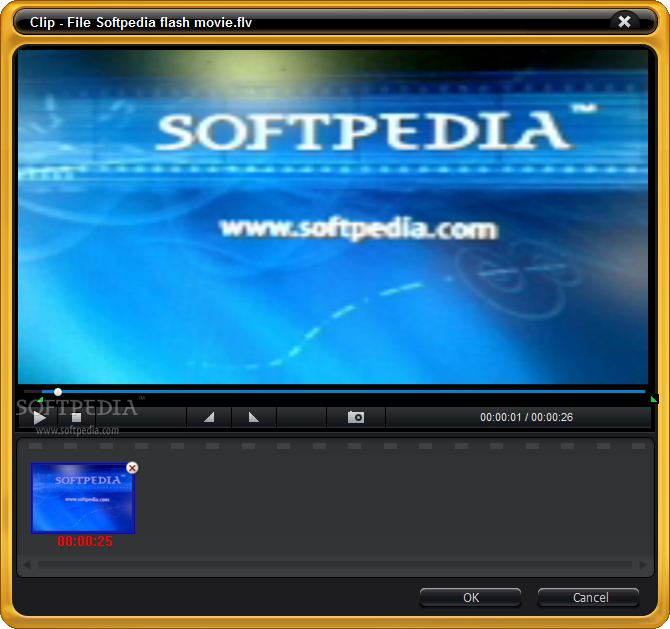Close the Clip dialog window

(x=624, y=21)
